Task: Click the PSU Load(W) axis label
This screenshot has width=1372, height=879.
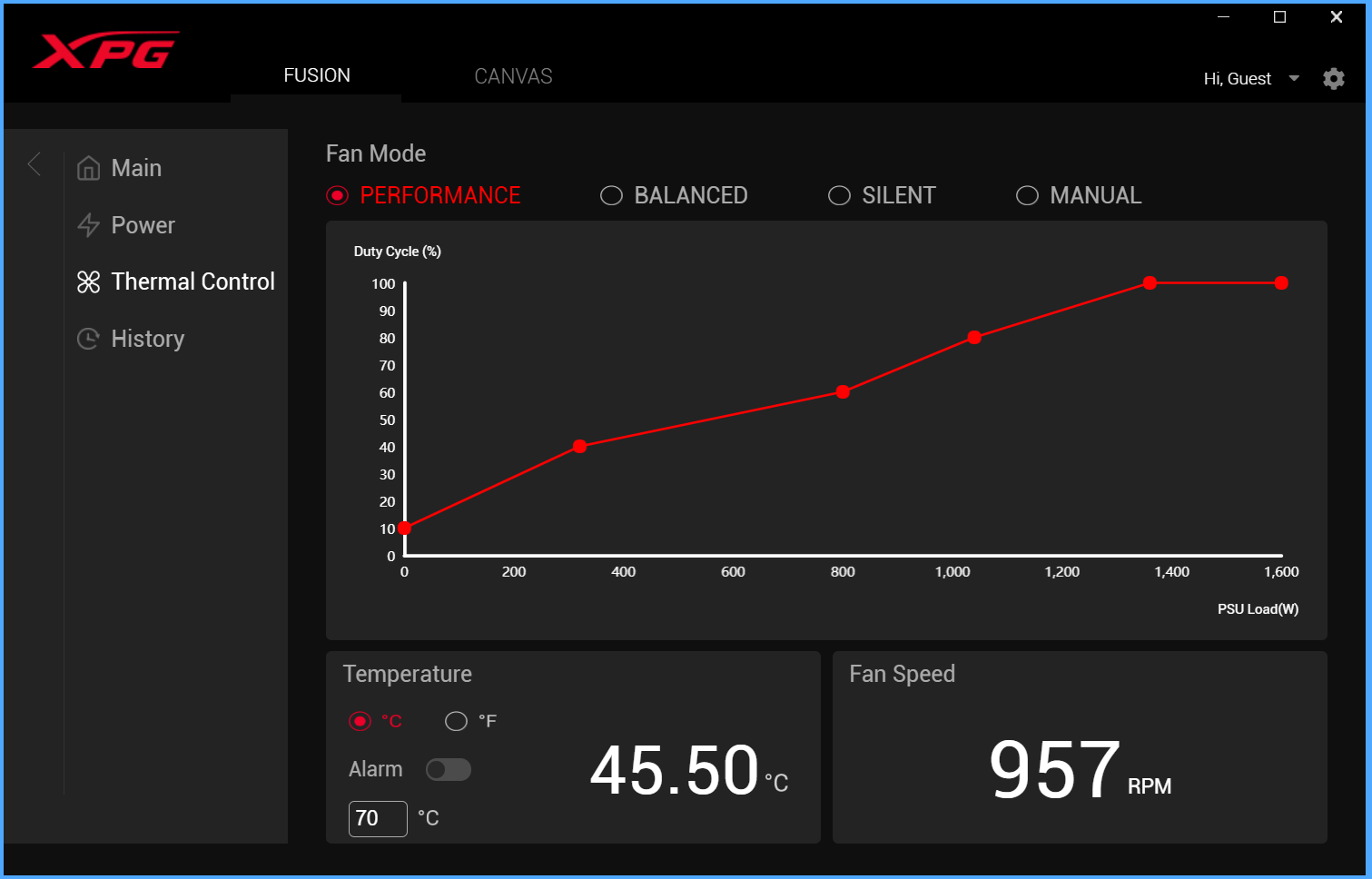Action: coord(1258,609)
